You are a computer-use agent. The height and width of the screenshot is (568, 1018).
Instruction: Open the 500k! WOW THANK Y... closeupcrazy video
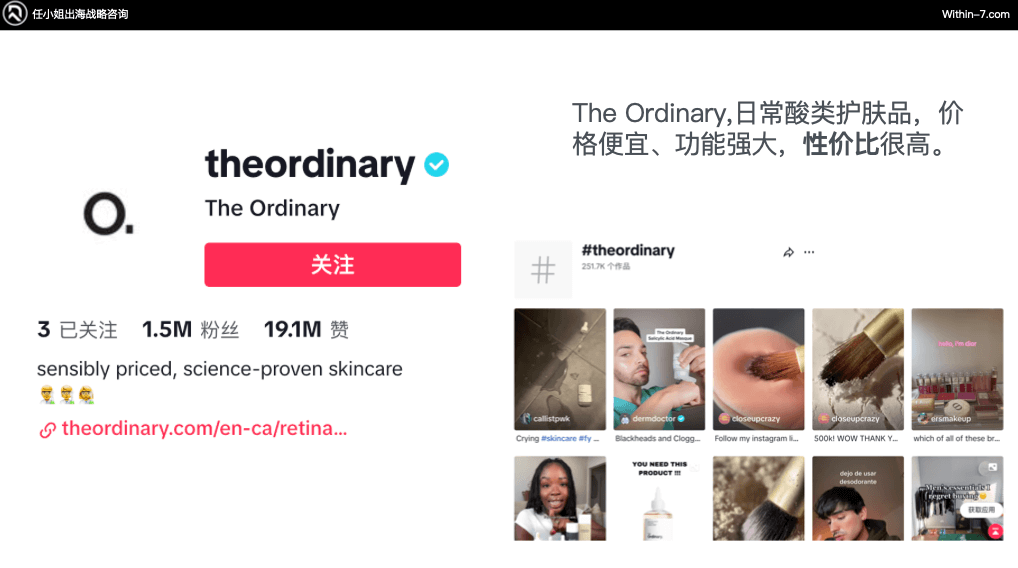(x=858, y=369)
